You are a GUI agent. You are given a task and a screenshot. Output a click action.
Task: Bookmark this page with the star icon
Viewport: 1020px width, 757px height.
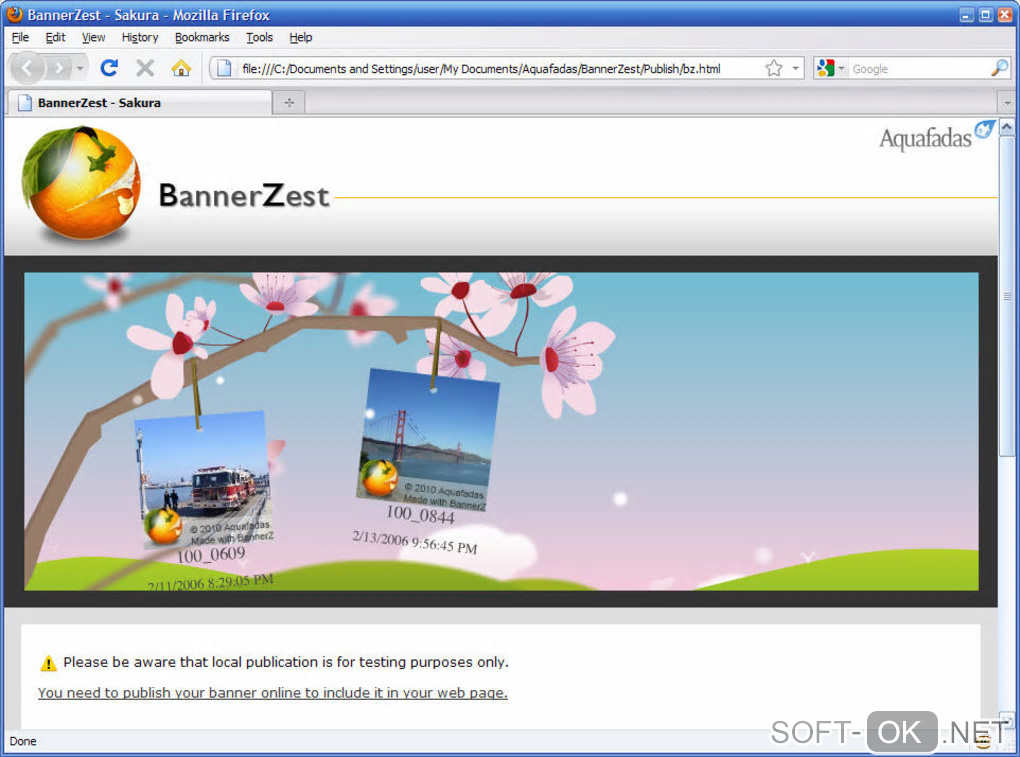click(x=773, y=68)
